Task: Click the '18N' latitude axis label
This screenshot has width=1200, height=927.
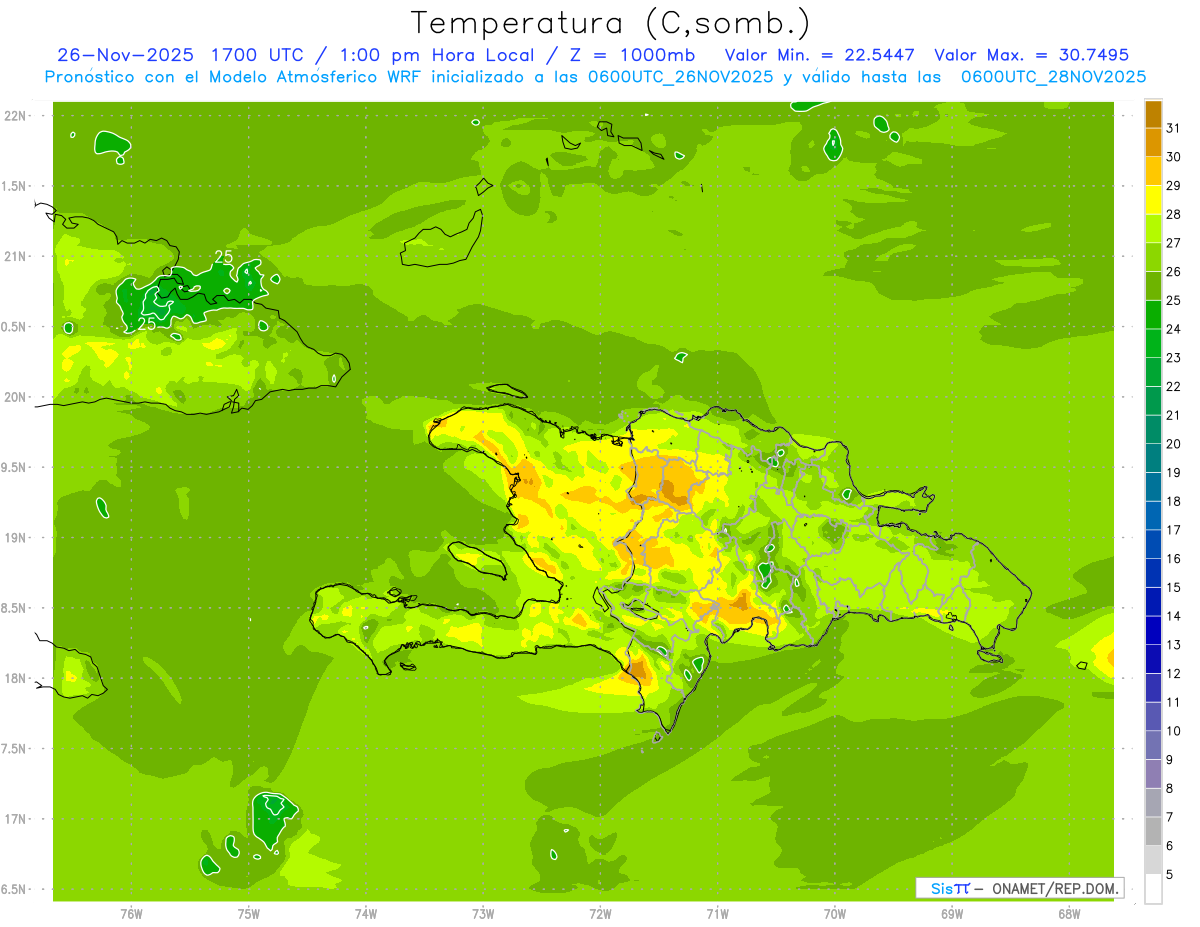Action: (x=17, y=678)
